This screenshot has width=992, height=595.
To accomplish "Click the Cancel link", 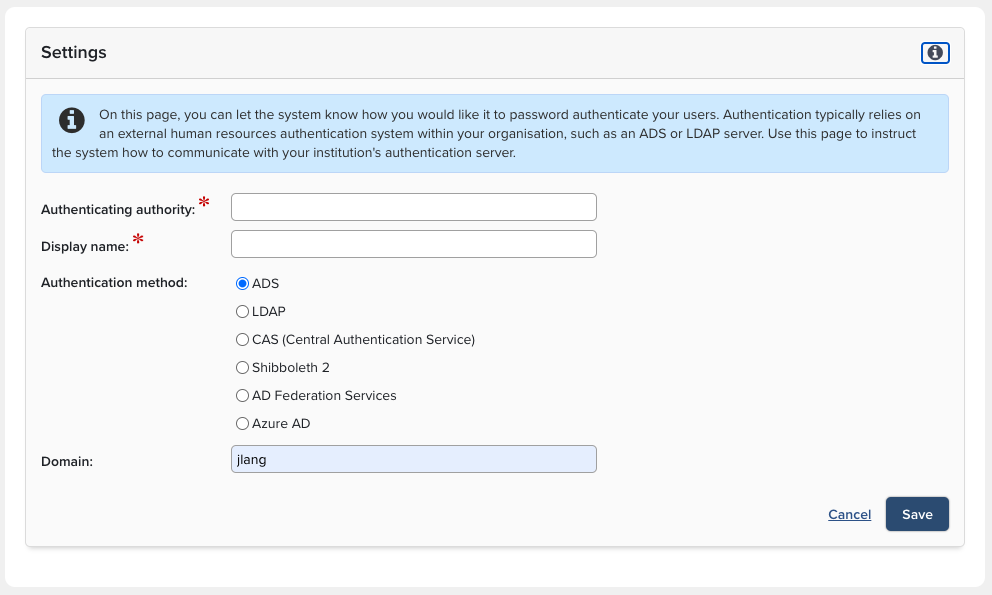I will click(x=849, y=515).
